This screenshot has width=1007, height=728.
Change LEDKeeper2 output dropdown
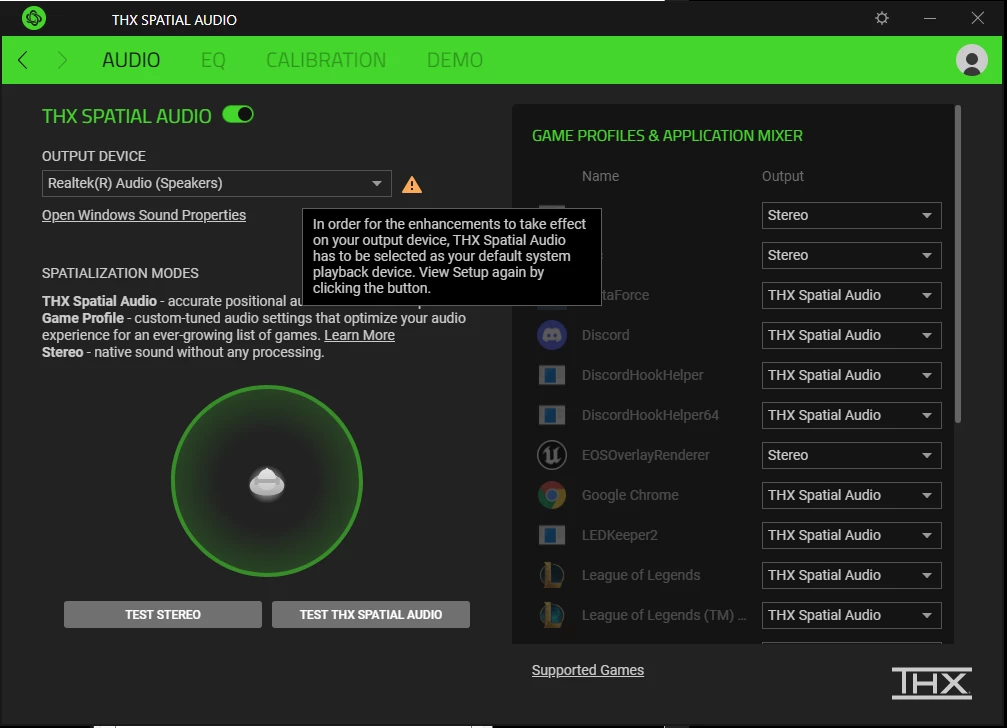pyautogui.click(x=852, y=535)
